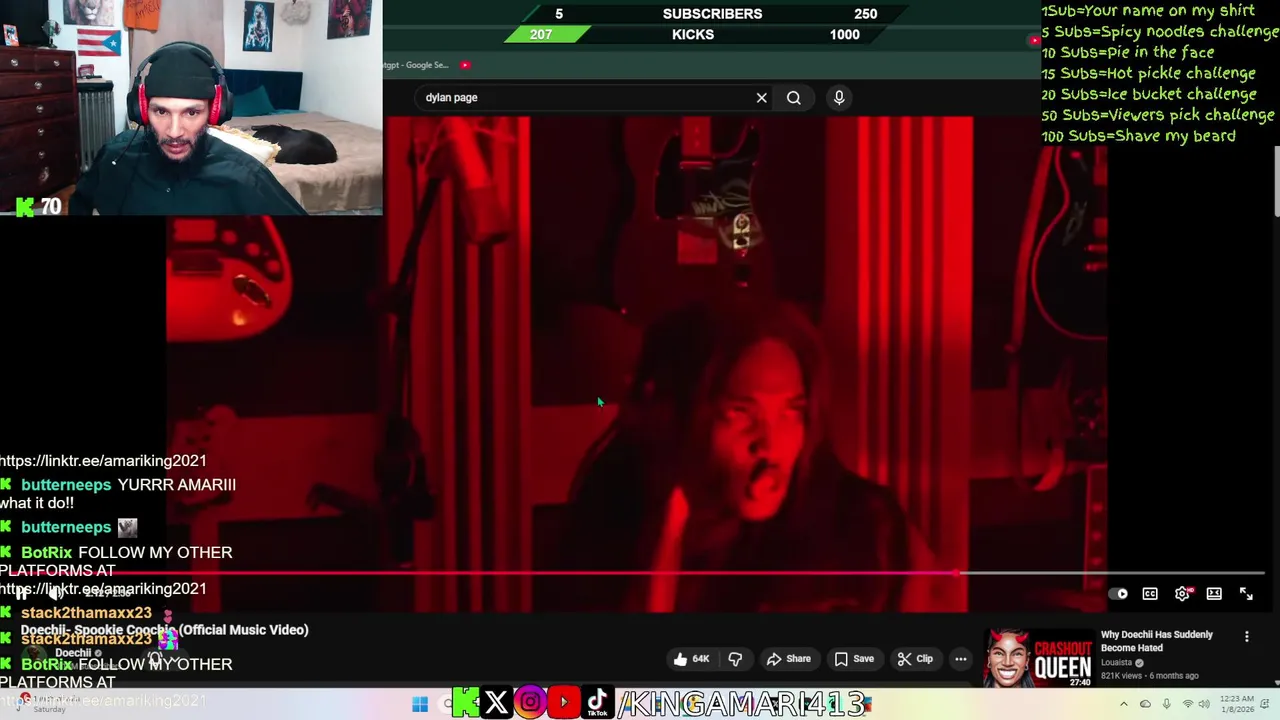Viewport: 1280px width, 720px height.
Task: Open X app in taskbar overlay
Action: [x=496, y=703]
